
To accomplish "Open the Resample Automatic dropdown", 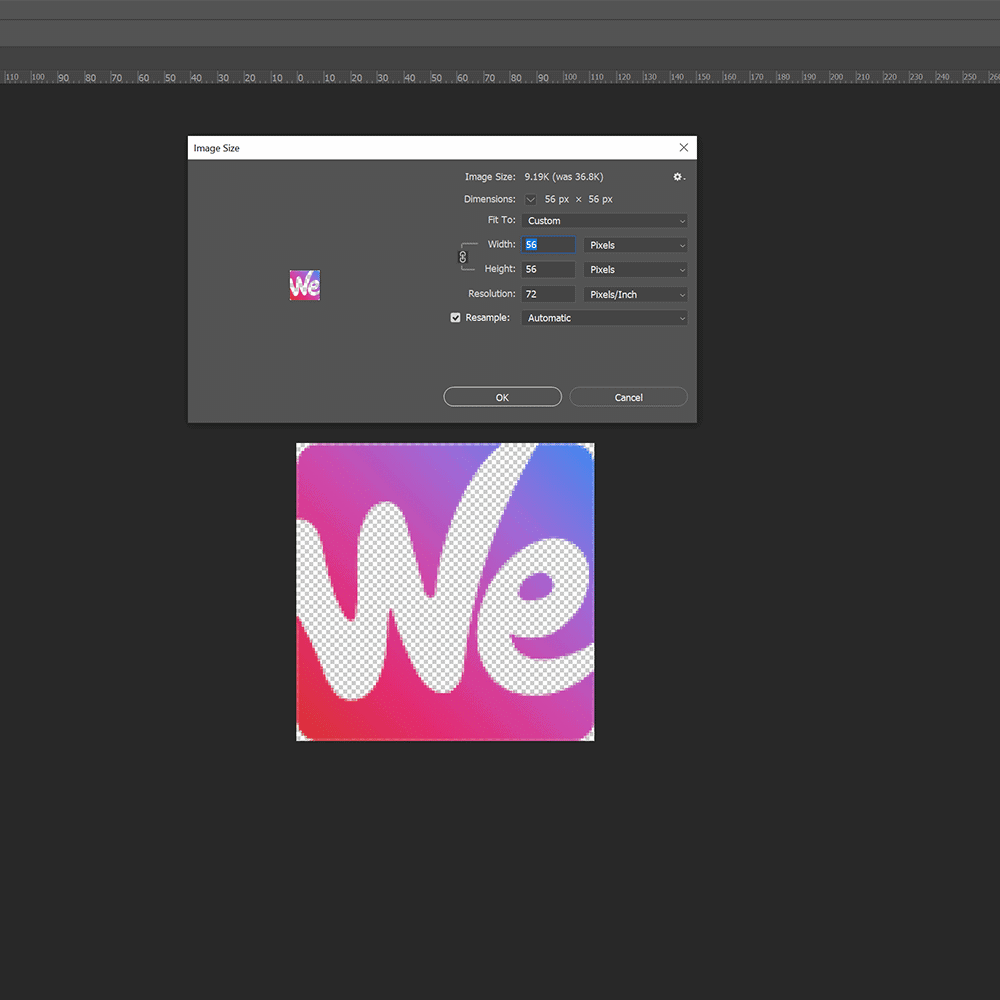I will click(x=605, y=318).
